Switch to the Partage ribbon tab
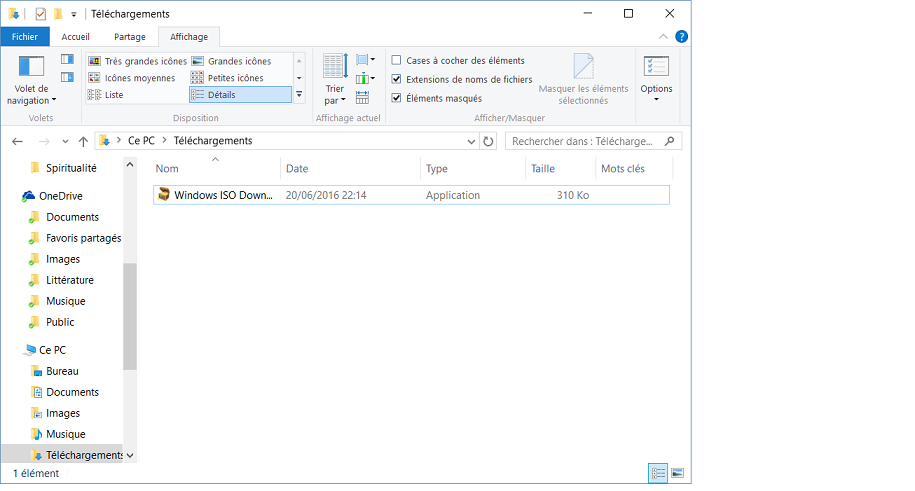Viewport: 915px width, 491px height. (129, 37)
